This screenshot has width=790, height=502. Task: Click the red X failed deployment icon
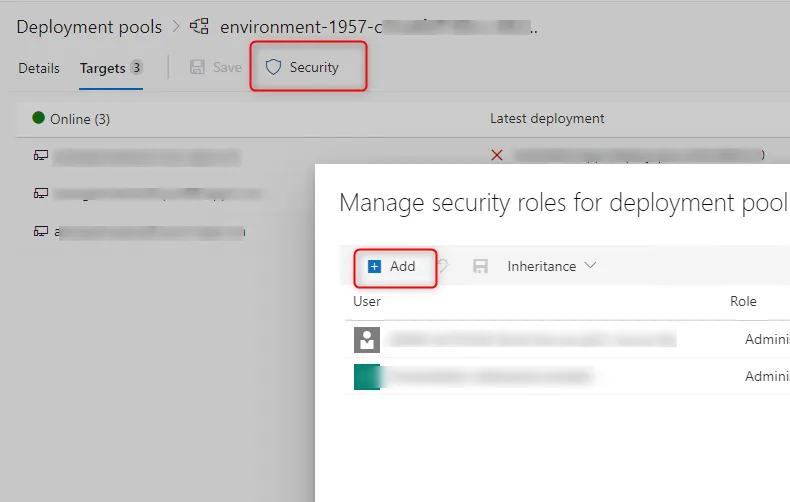pyautogui.click(x=497, y=156)
